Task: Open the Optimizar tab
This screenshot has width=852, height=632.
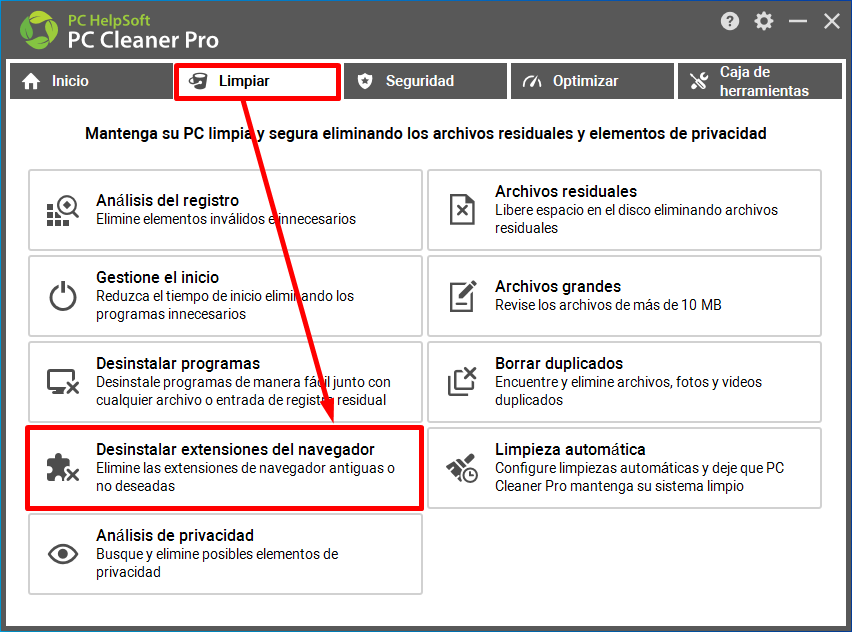Action: tap(592, 81)
